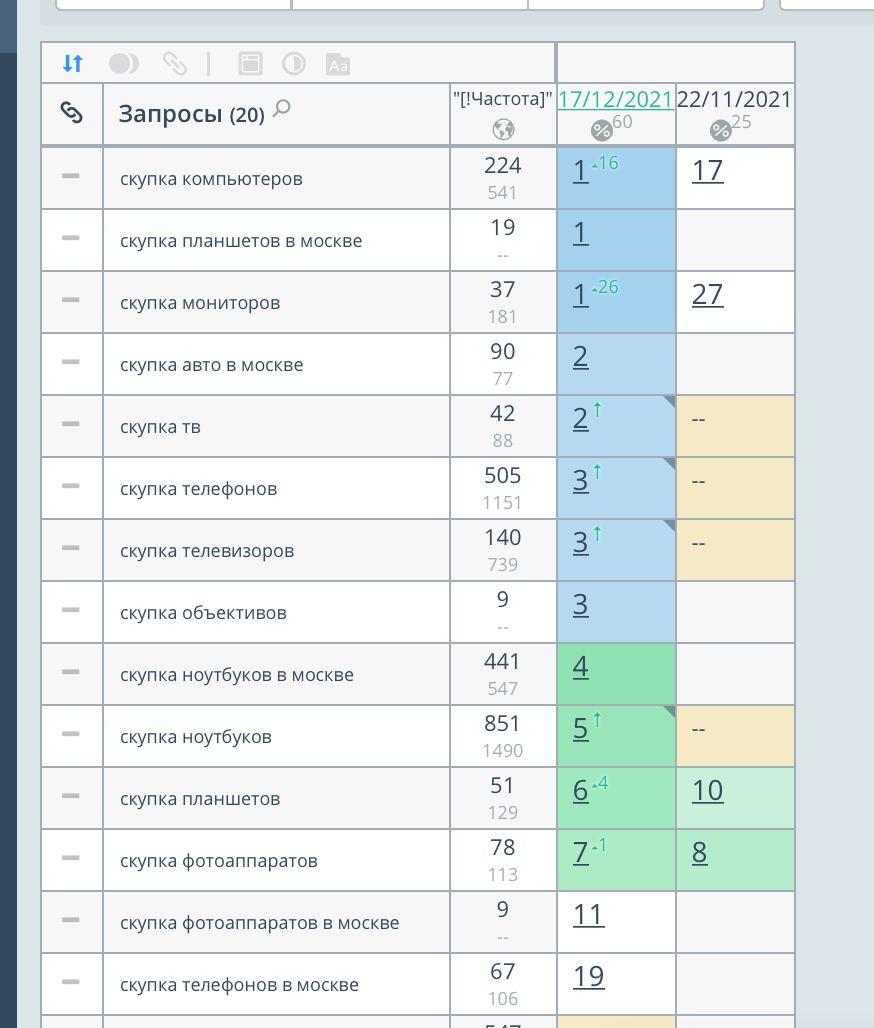This screenshot has width=874, height=1028.
Task: Expand corner marker in скупка ноутбуков cell
Action: (669, 711)
